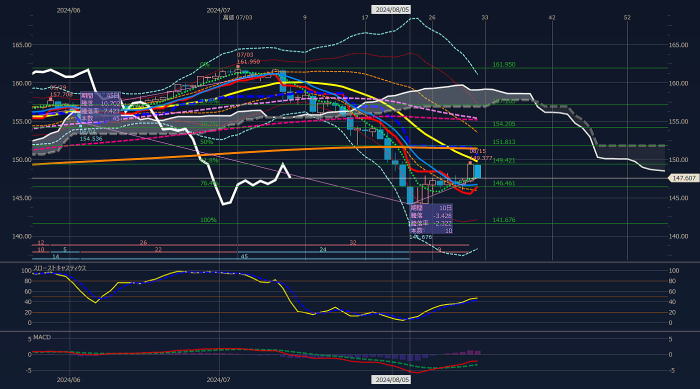The image size is (700, 389).
Task: Click the スローストキャスティクス panel title
Action: point(60,268)
